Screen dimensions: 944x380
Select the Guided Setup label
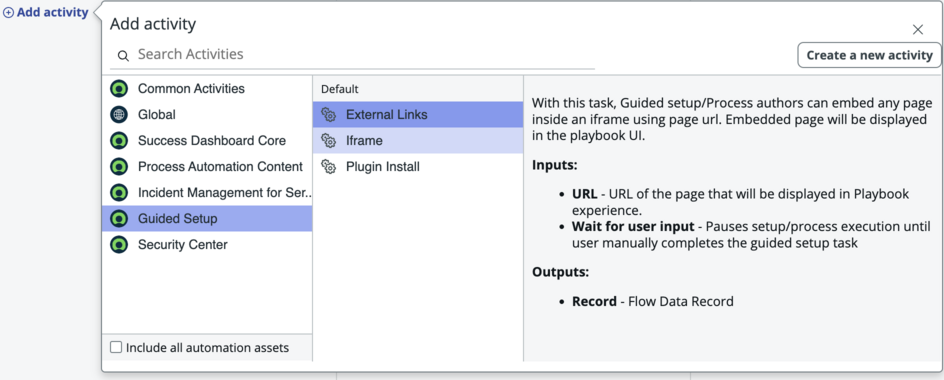(x=178, y=219)
